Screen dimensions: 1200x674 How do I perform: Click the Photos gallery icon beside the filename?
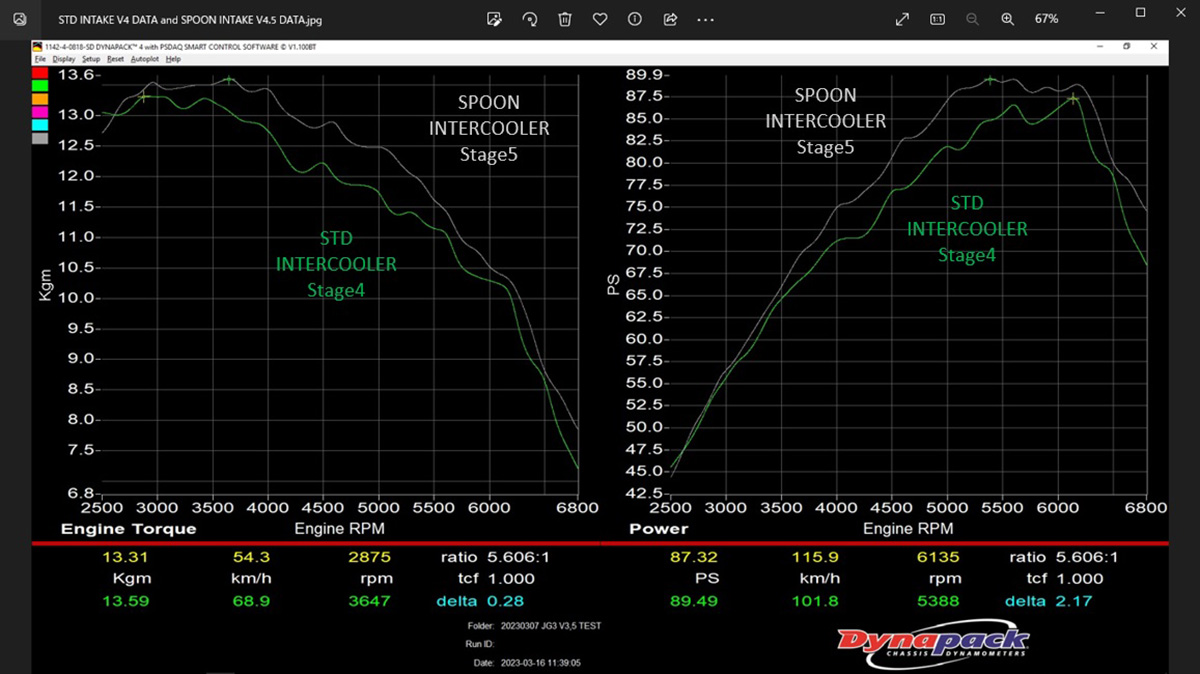coord(20,19)
